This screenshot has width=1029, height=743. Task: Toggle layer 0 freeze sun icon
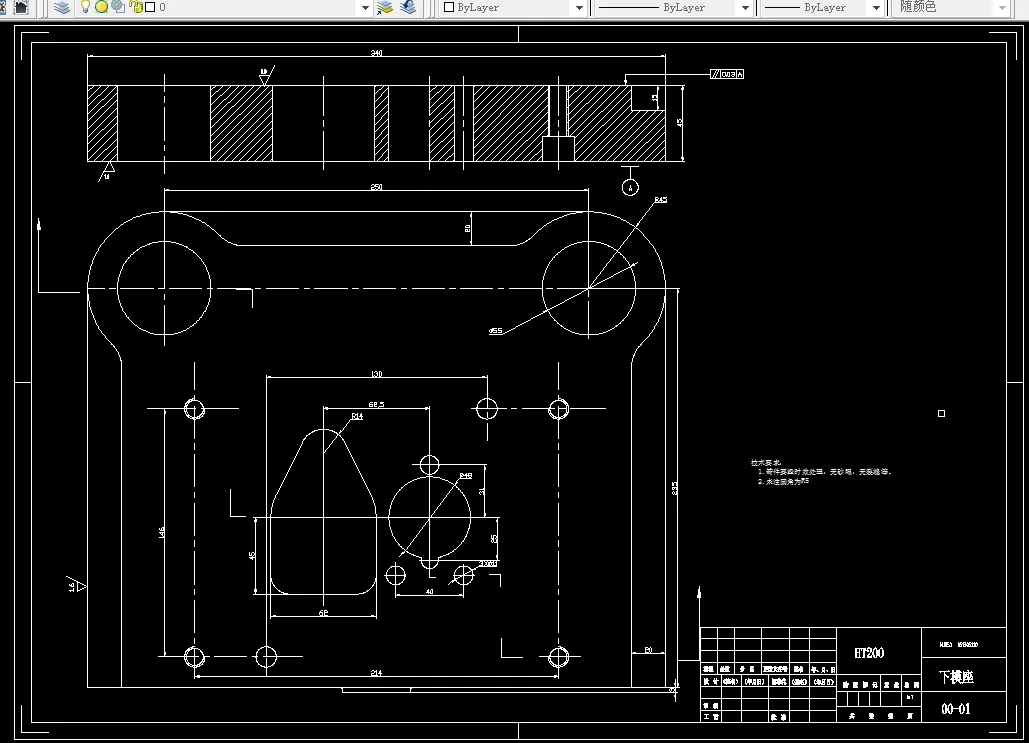click(102, 7)
